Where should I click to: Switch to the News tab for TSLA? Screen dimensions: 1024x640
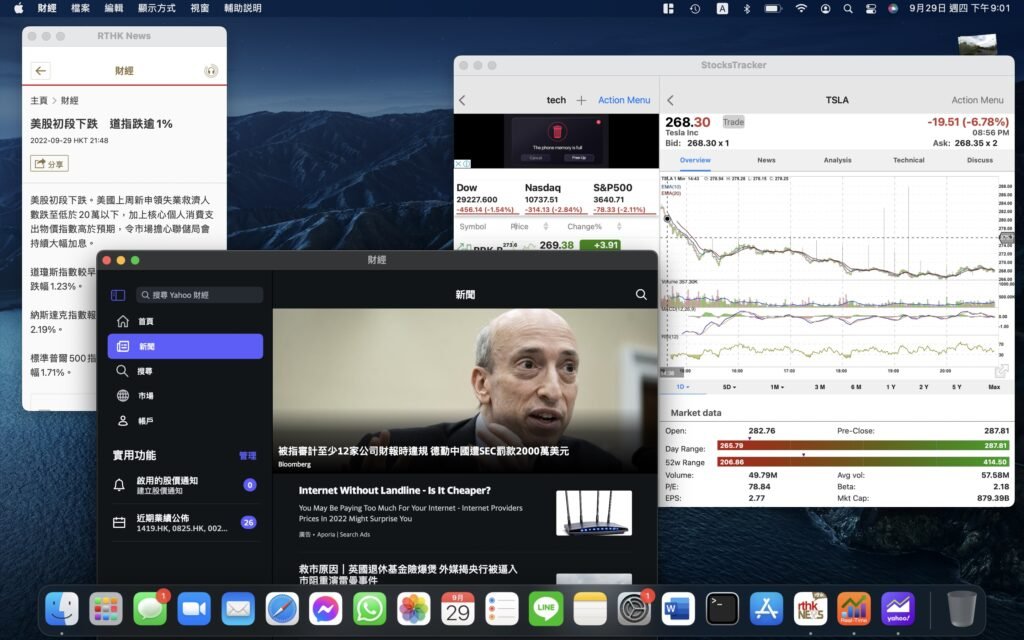click(x=766, y=160)
